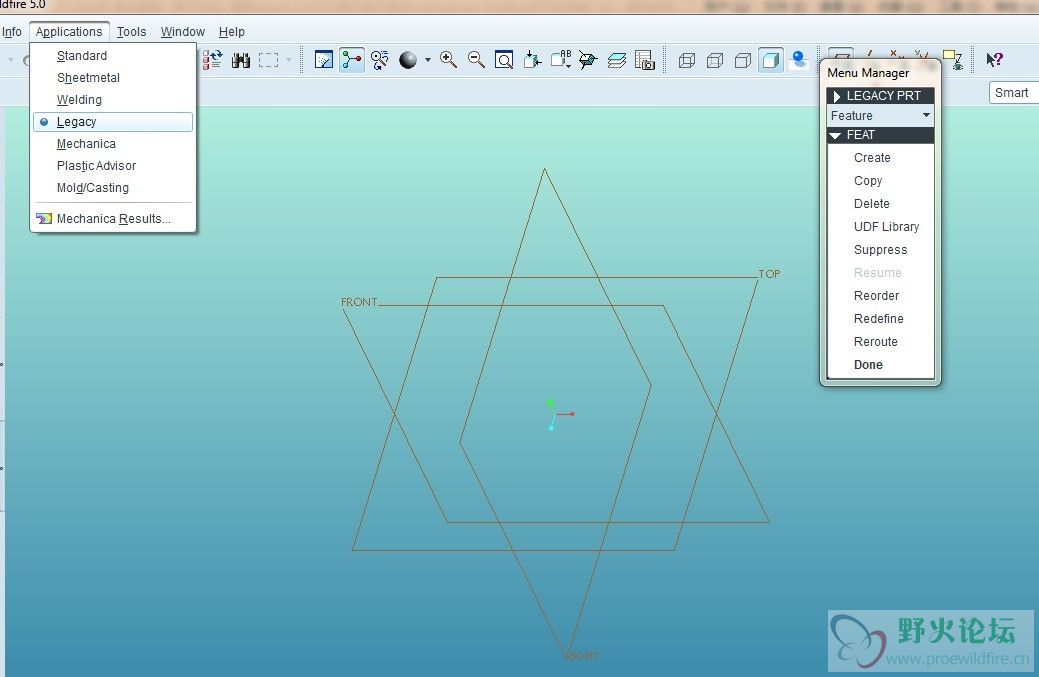Click the Refit to screen icon
The width and height of the screenshot is (1039, 677).
[504, 60]
